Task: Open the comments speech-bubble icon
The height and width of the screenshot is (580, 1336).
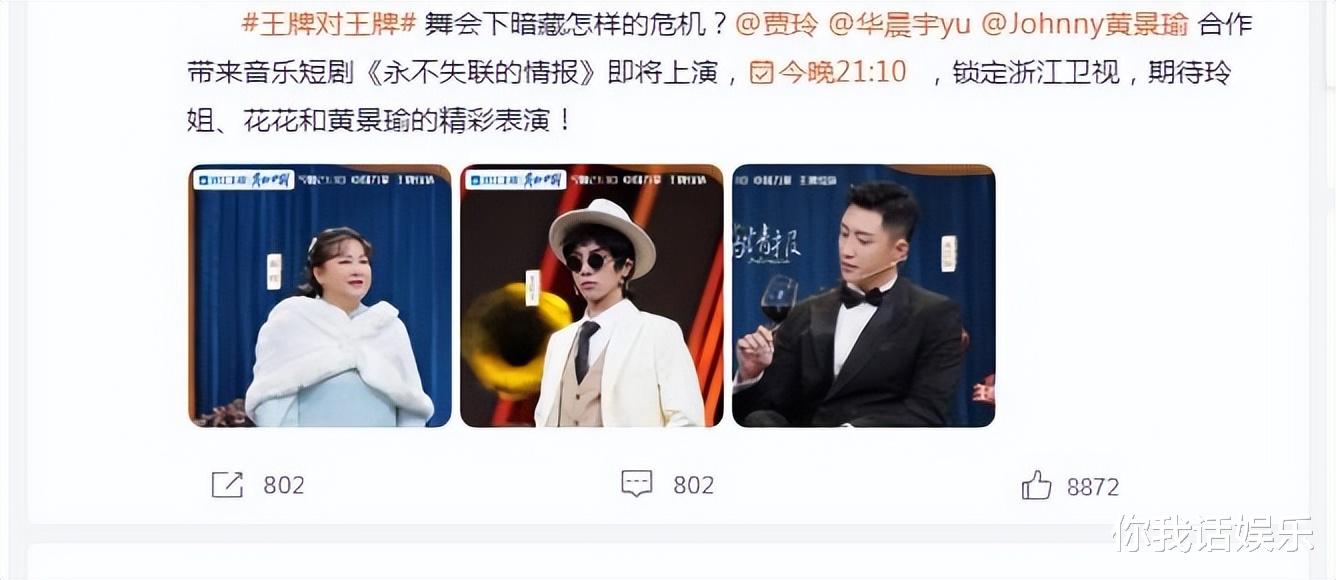Action: pos(637,485)
